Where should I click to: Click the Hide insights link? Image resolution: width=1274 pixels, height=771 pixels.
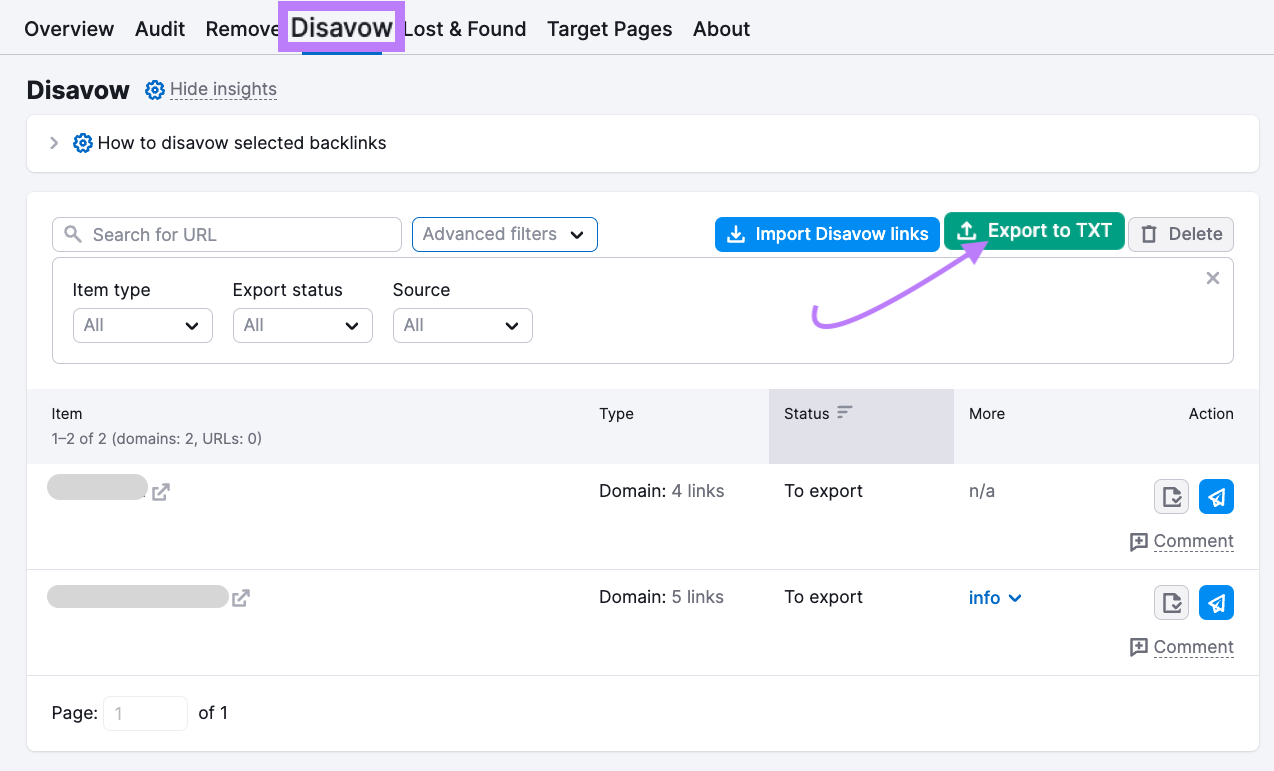223,89
